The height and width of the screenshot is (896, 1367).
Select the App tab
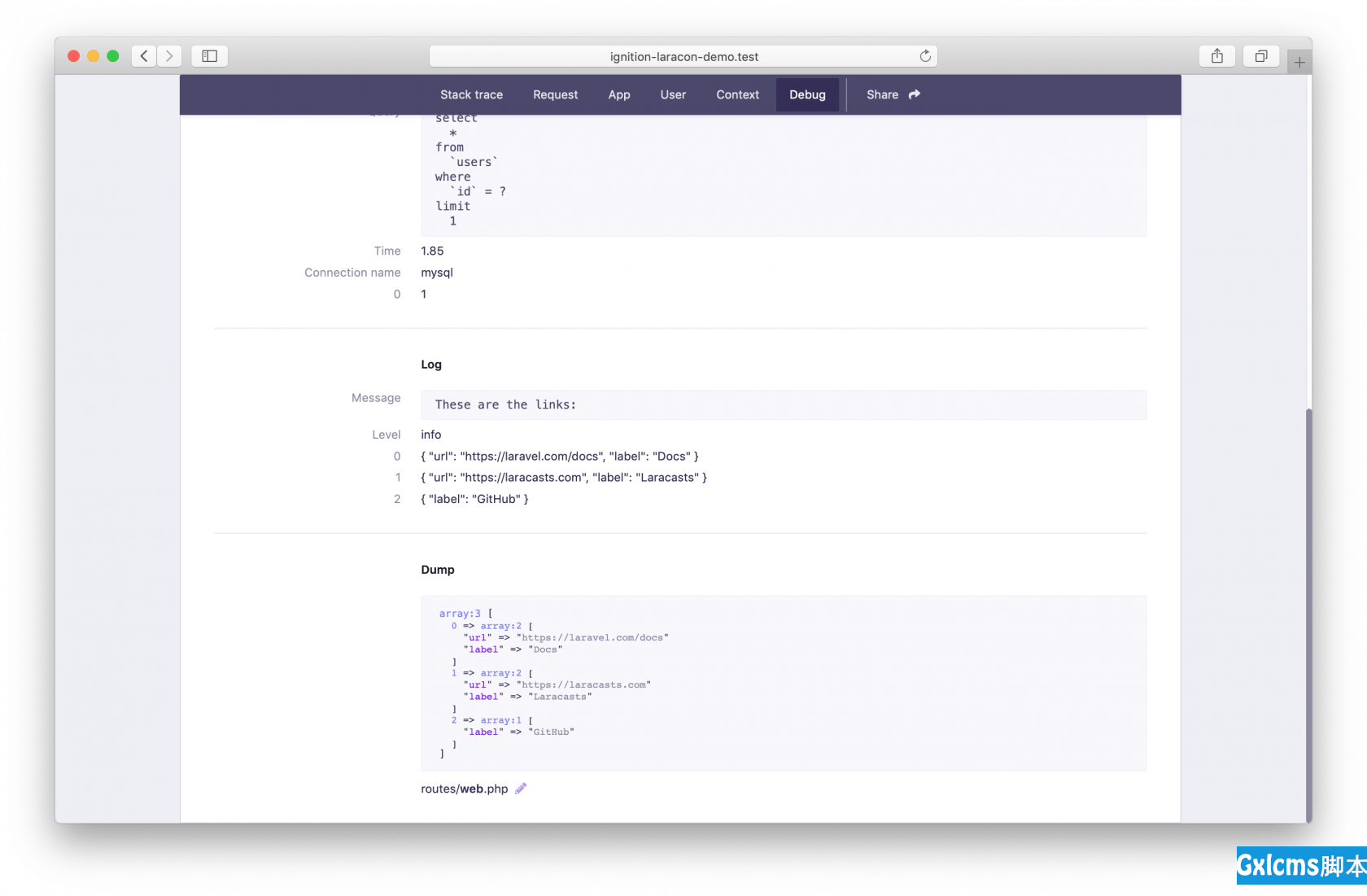pyautogui.click(x=619, y=94)
